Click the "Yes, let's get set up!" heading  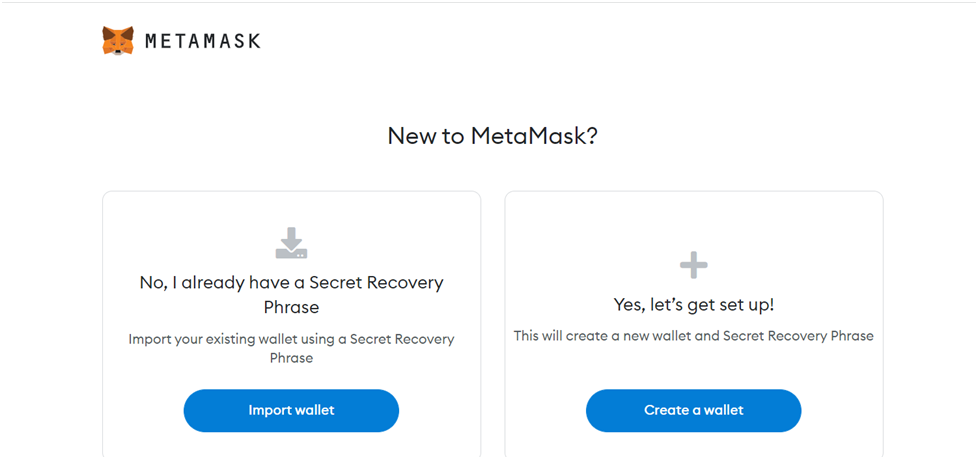(x=694, y=305)
